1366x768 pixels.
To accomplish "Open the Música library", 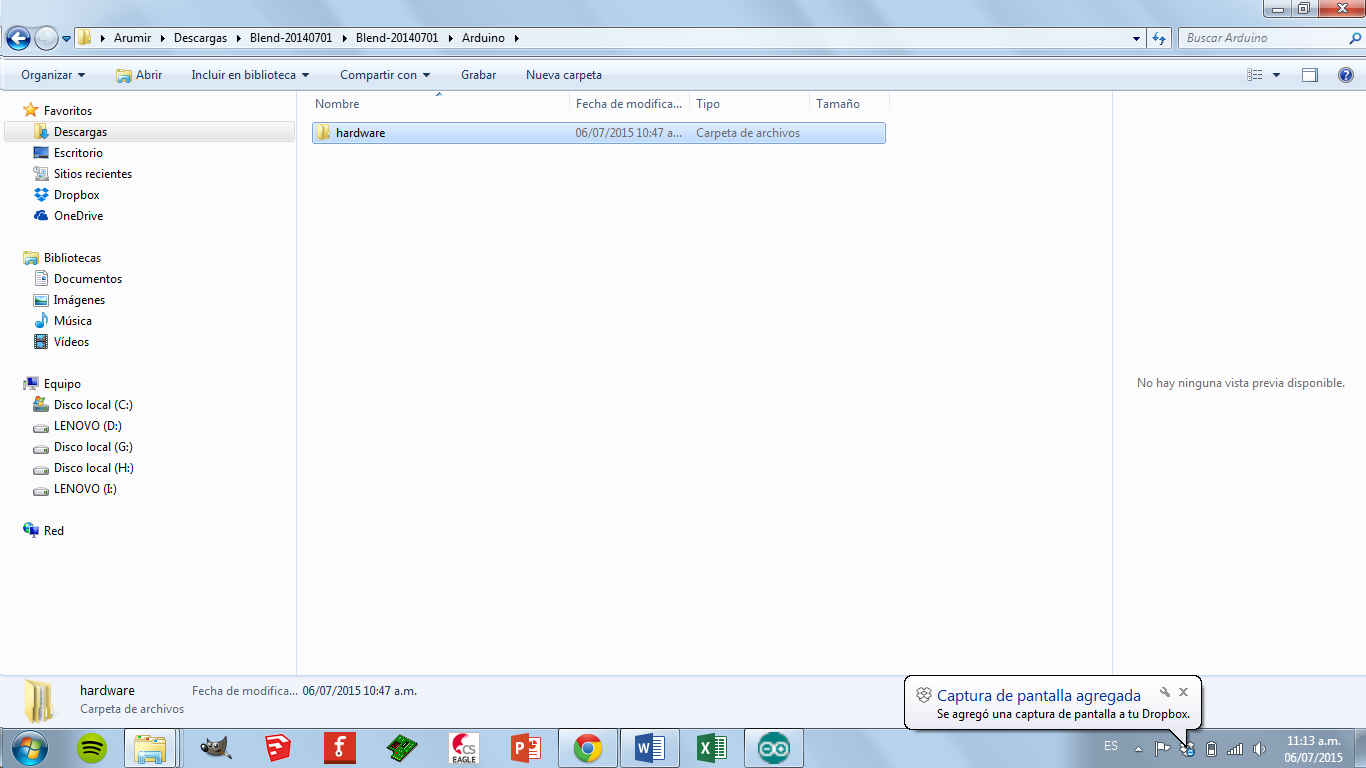I will [73, 321].
